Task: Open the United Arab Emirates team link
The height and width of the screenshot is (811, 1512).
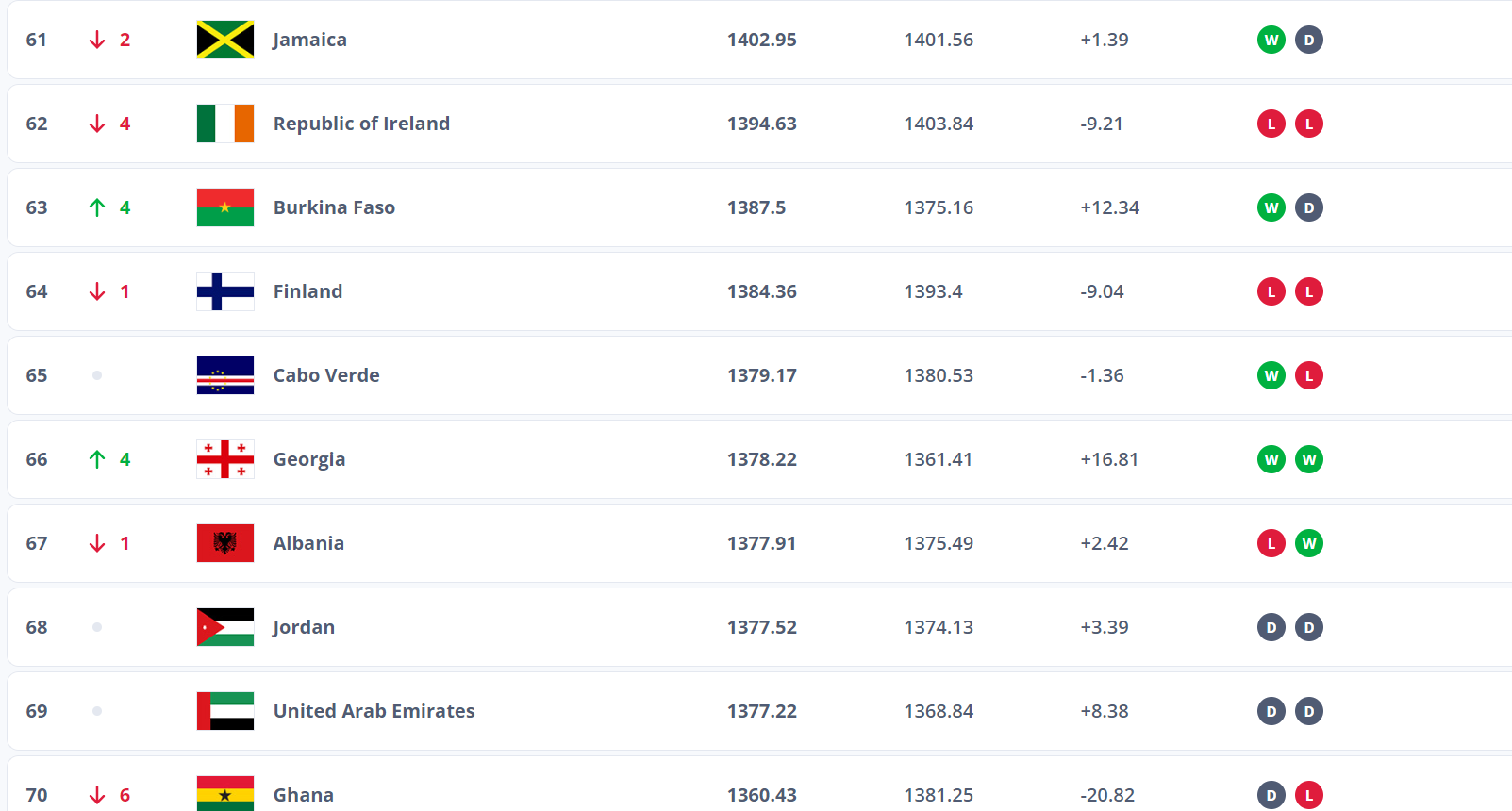Action: [x=374, y=711]
